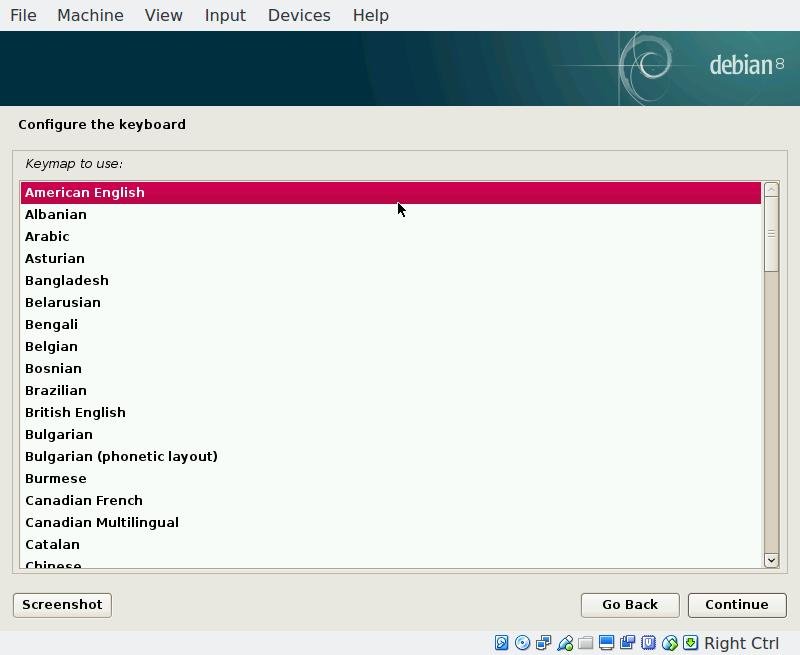This screenshot has height=655, width=800.
Task: Select the British English keymap
Action: (391, 412)
